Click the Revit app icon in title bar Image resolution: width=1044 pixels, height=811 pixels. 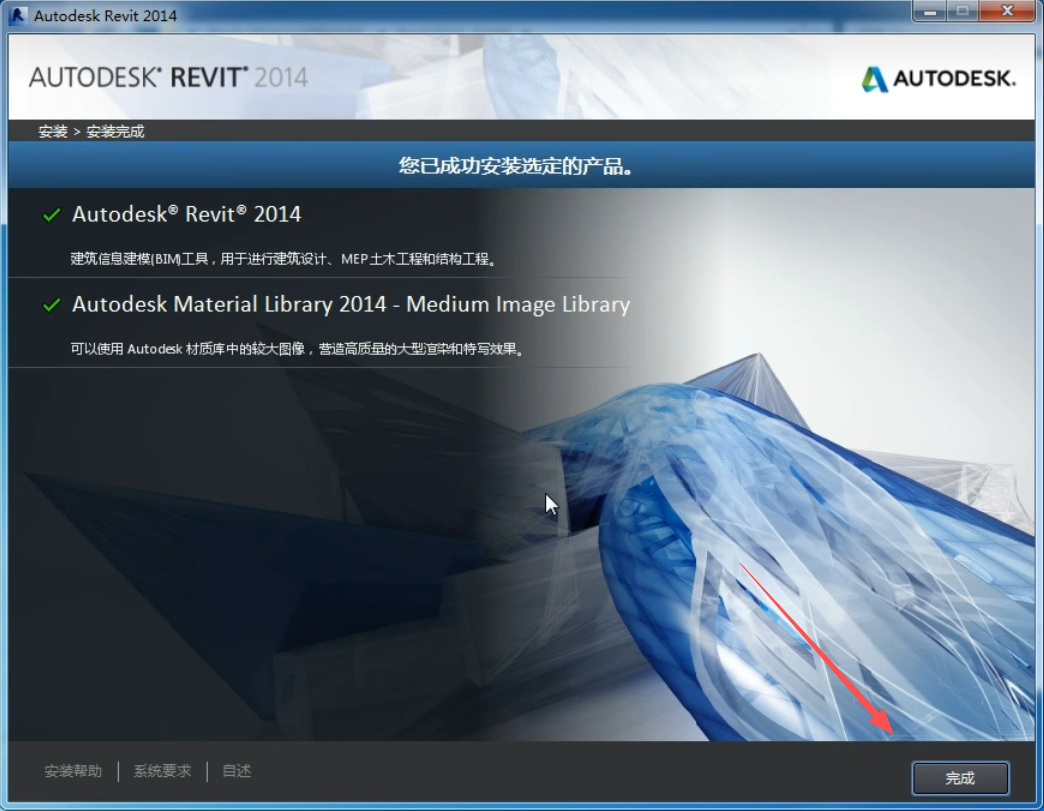(x=17, y=15)
